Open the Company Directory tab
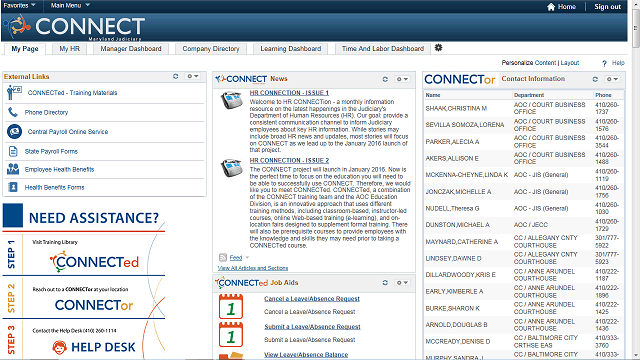The width and height of the screenshot is (640, 360). click(211, 49)
